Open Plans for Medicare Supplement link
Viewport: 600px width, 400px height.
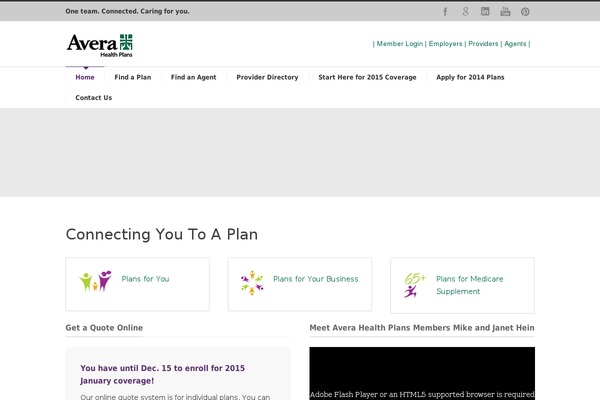tap(470, 285)
